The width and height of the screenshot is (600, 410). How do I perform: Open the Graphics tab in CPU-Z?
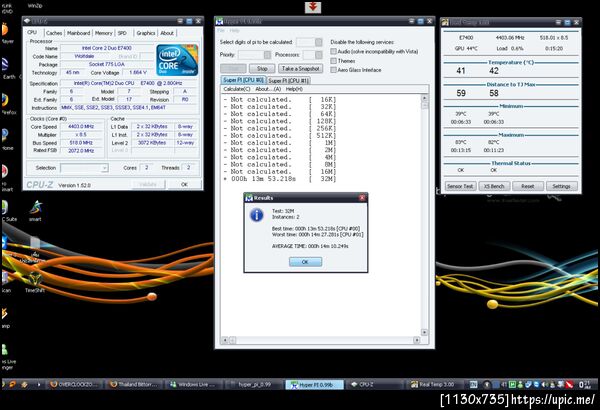click(x=146, y=33)
